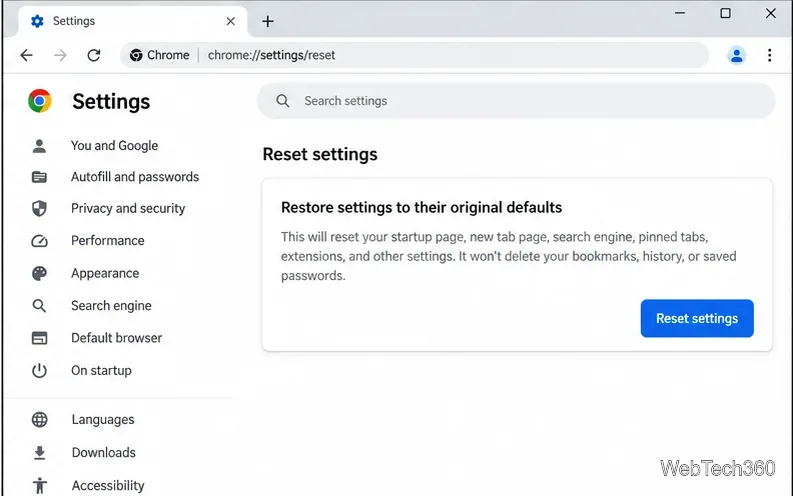793x496 pixels.
Task: Go to Languages settings
Action: point(103,419)
